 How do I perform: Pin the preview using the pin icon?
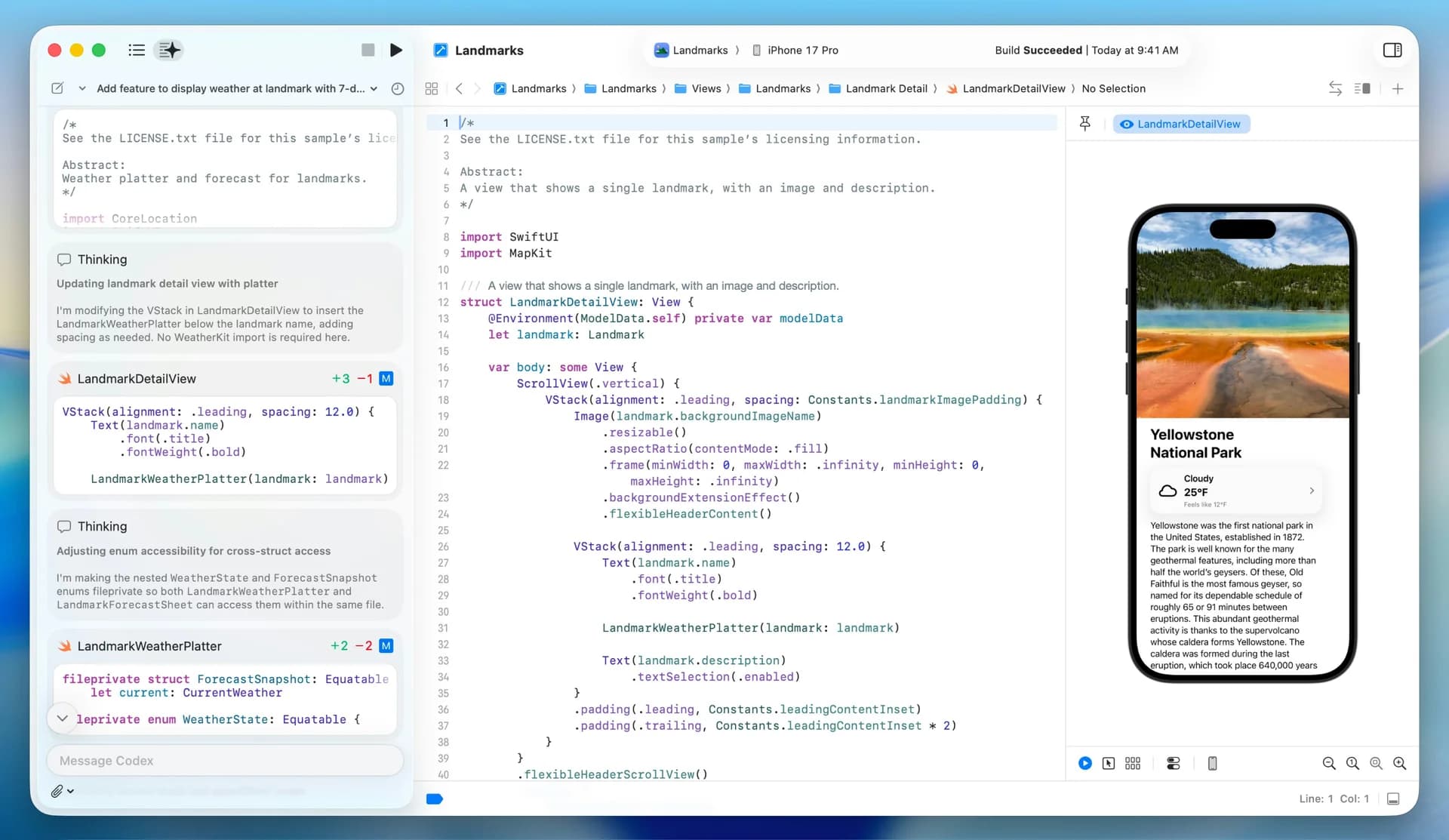coord(1085,123)
